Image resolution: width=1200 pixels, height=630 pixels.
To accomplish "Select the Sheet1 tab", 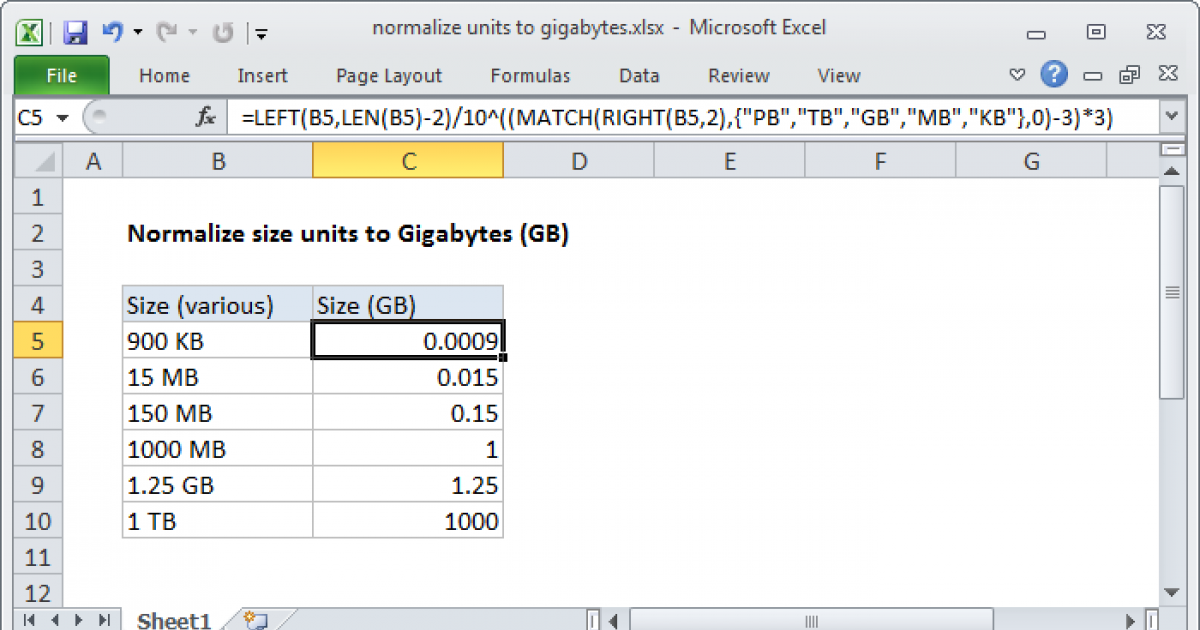I will (x=172, y=620).
